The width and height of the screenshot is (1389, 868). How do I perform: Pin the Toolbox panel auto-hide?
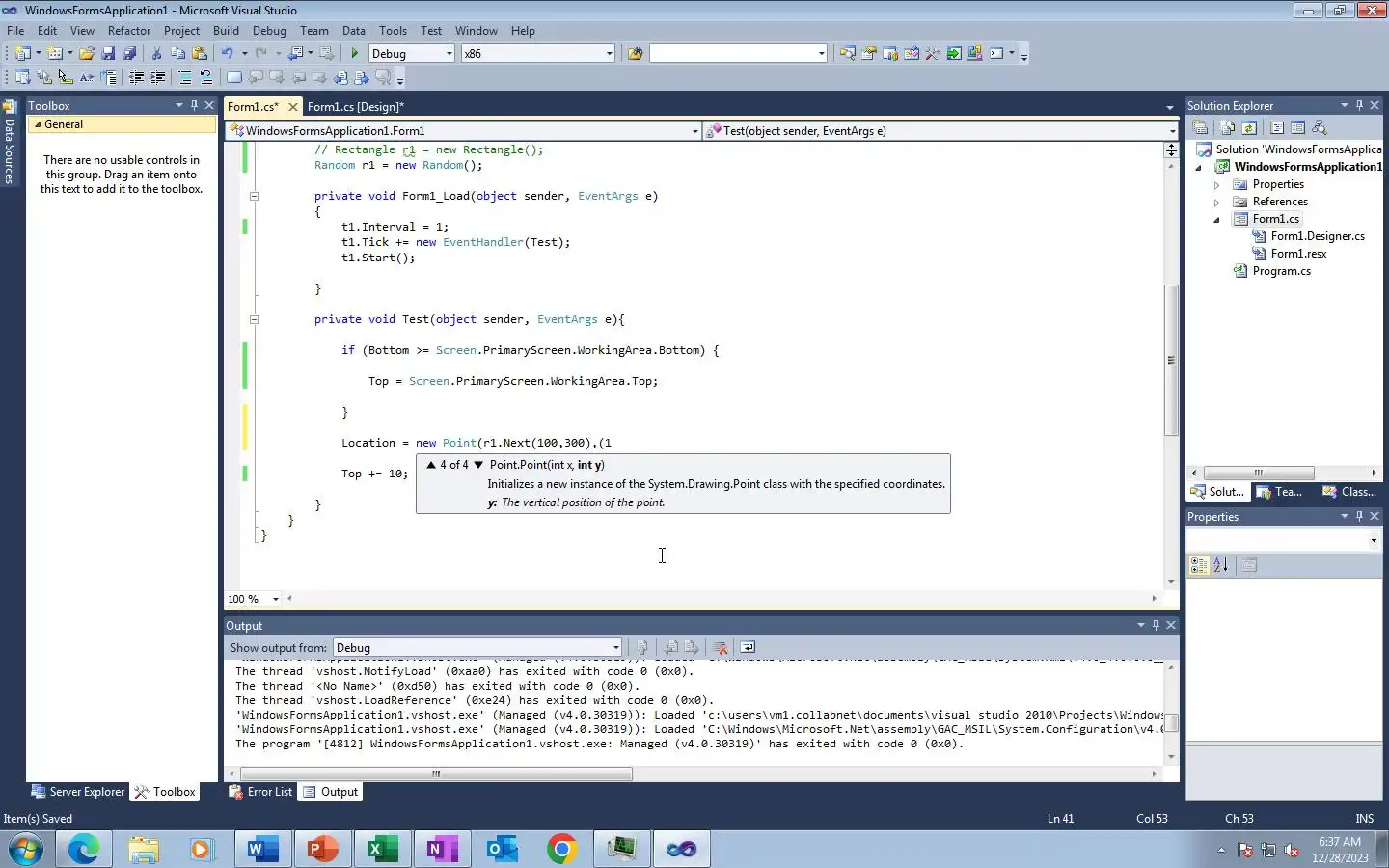pyautogui.click(x=194, y=105)
